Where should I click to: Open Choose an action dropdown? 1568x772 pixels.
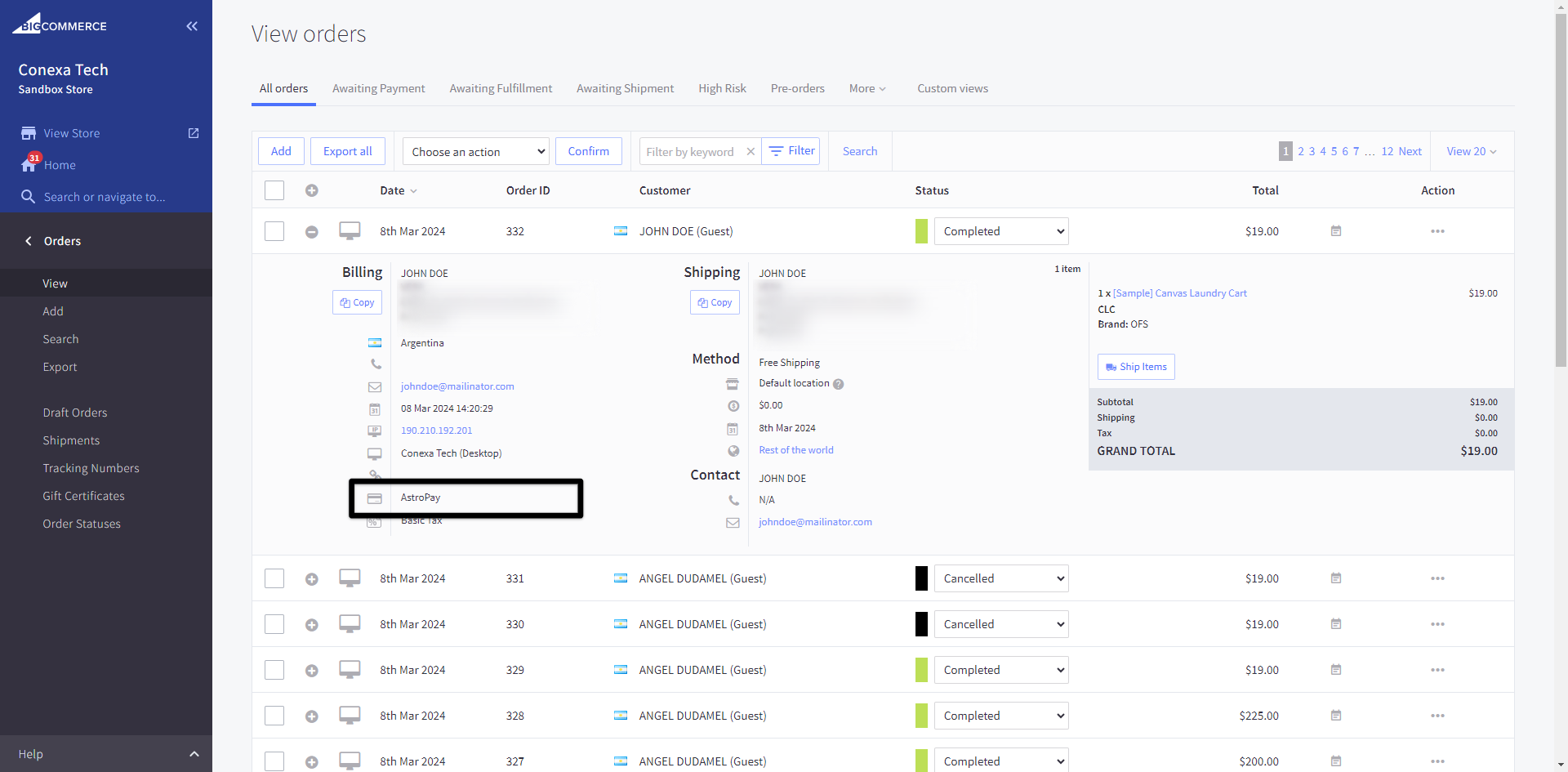coord(476,151)
